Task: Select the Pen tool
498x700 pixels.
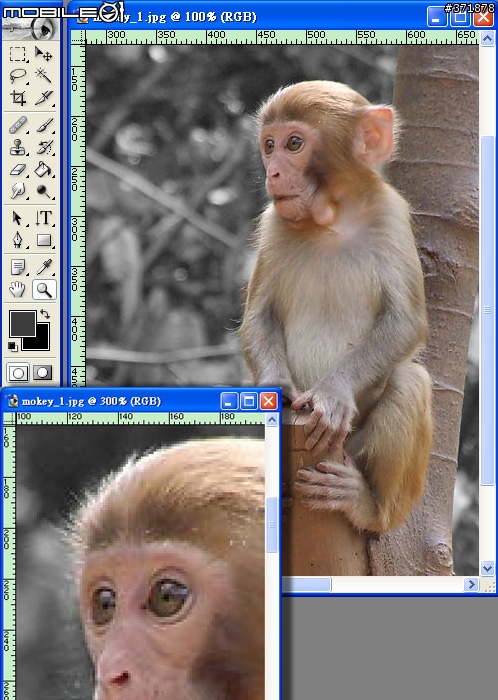Action: [x=18, y=240]
